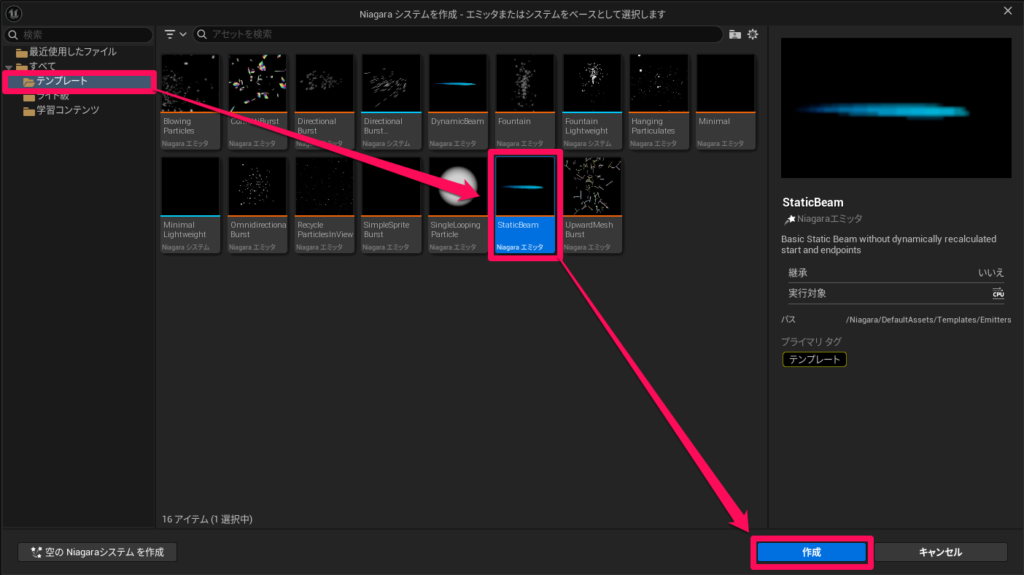Toggle the sources folder panel icon
This screenshot has width=1024, height=575.
click(x=735, y=34)
